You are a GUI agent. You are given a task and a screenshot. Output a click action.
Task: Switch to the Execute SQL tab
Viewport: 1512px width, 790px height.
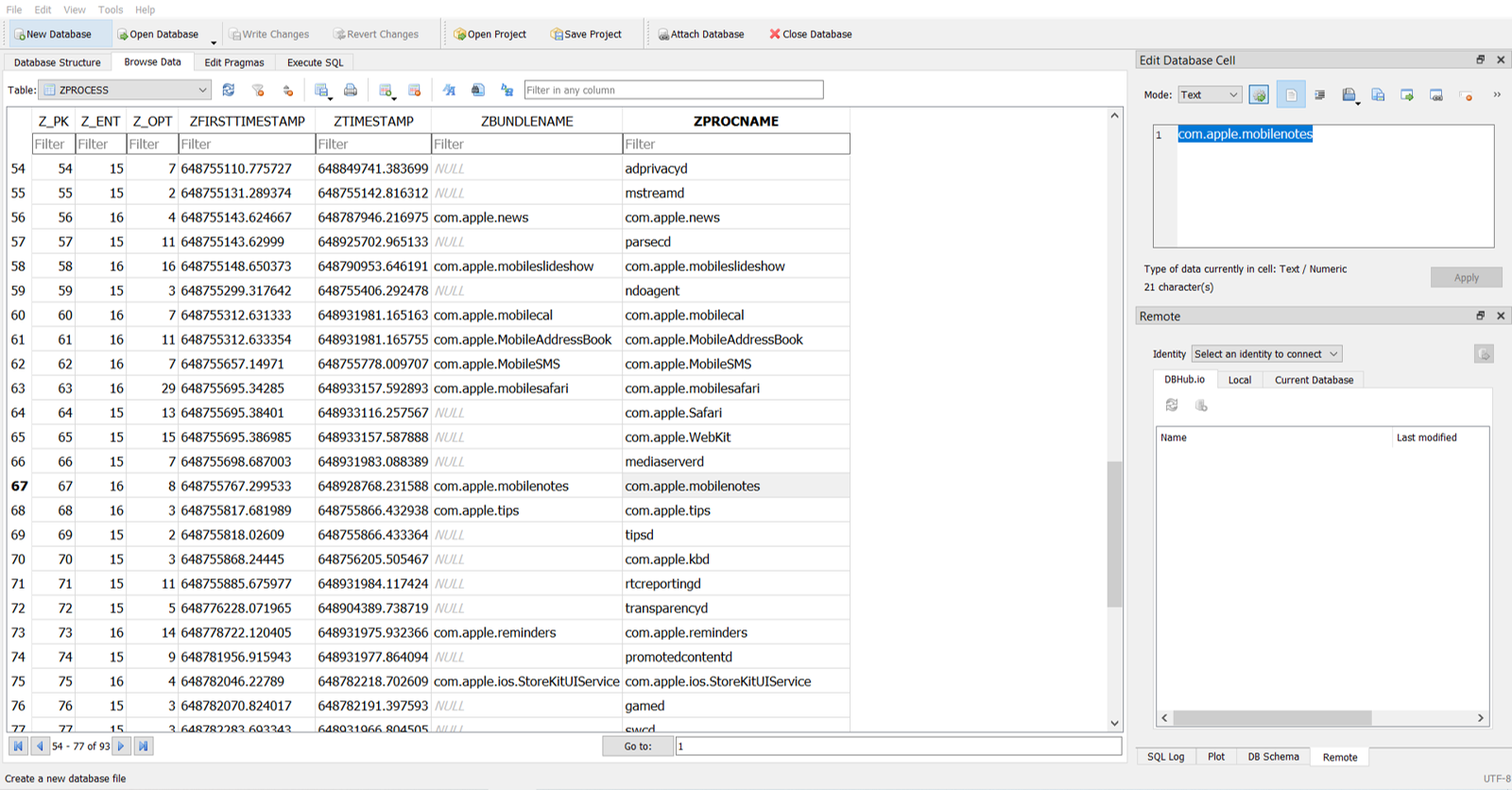(x=315, y=62)
